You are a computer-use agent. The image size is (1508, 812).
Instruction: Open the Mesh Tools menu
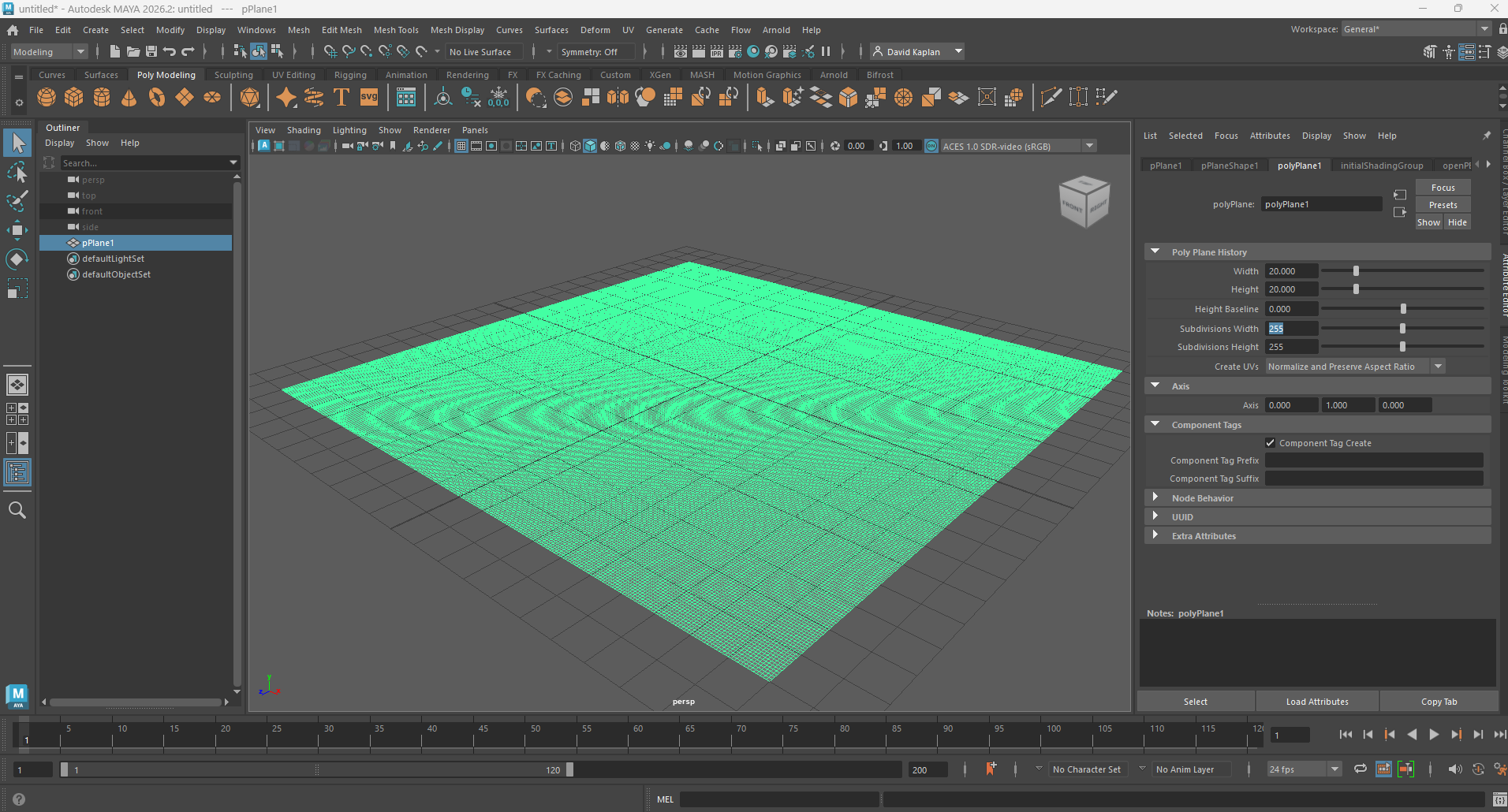pos(396,30)
